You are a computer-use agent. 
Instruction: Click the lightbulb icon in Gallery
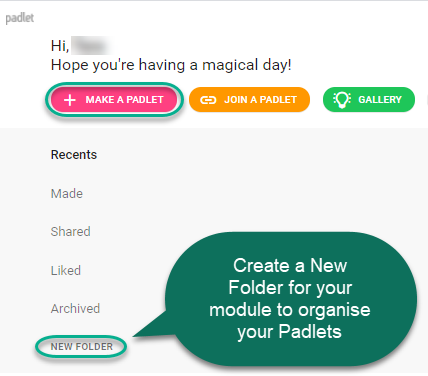tap(342, 100)
